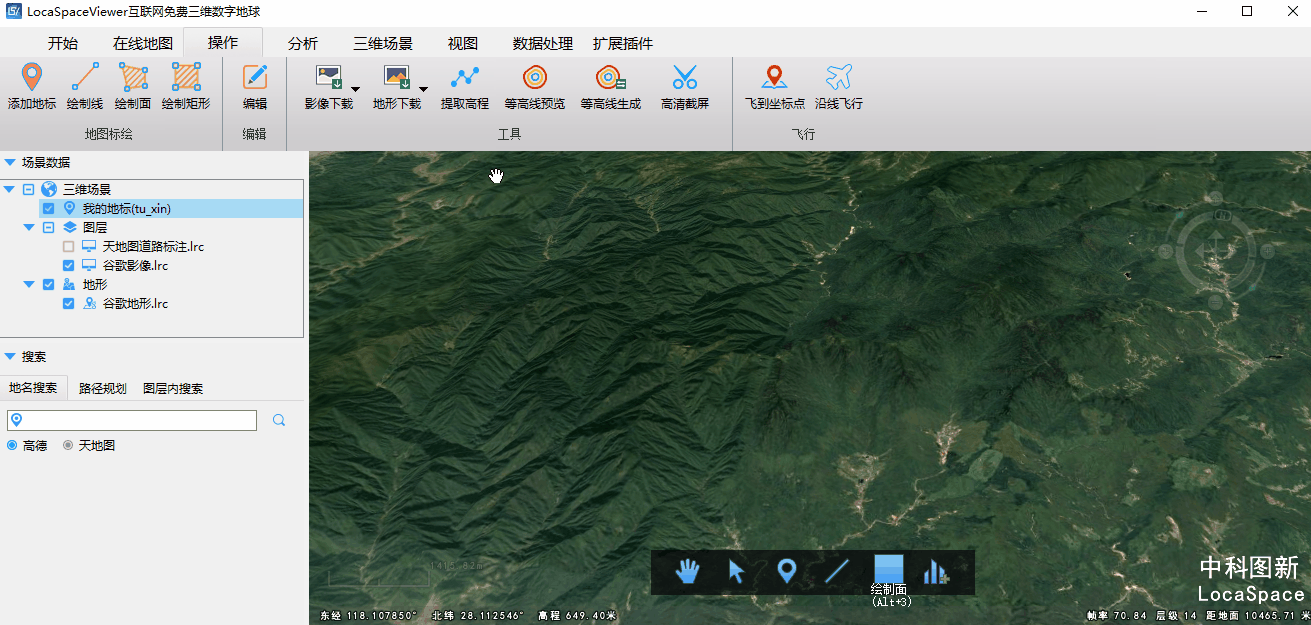Screen dimensions: 1311x625
Task: Click the LocaSpaceViewer title bar app icon
Action: [12, 11]
